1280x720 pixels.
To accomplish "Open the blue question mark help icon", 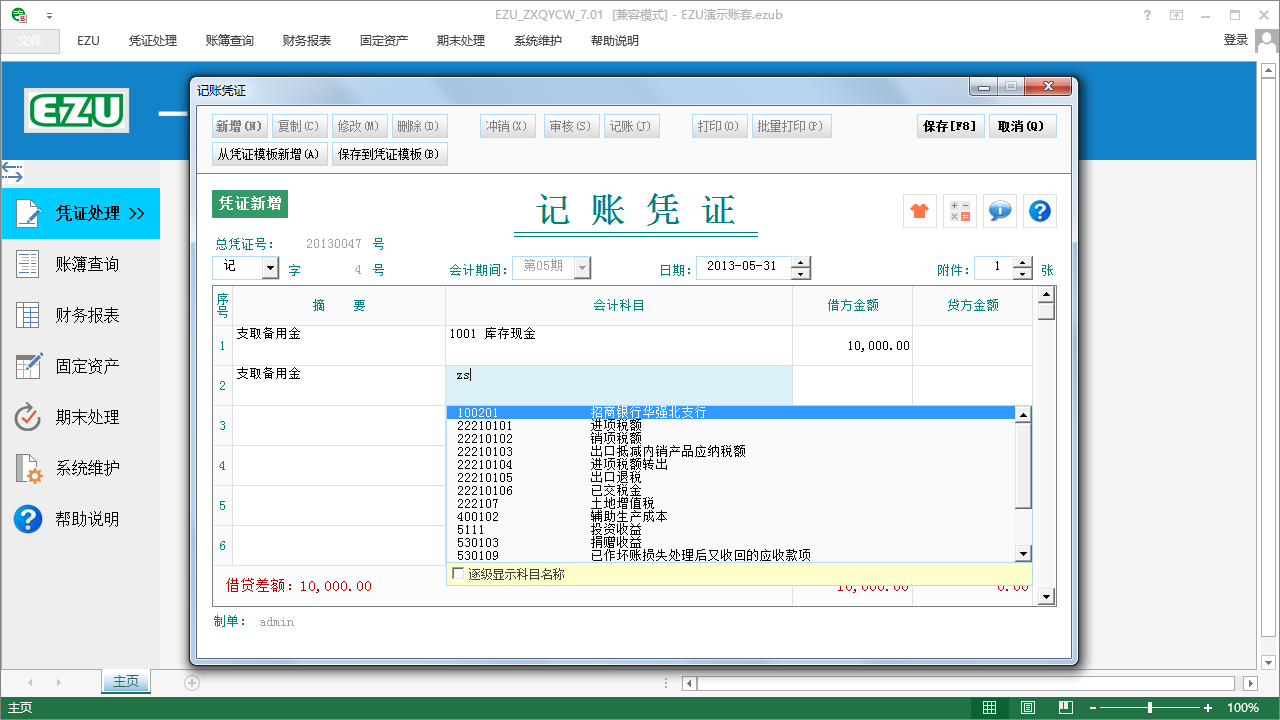I will coord(1040,211).
